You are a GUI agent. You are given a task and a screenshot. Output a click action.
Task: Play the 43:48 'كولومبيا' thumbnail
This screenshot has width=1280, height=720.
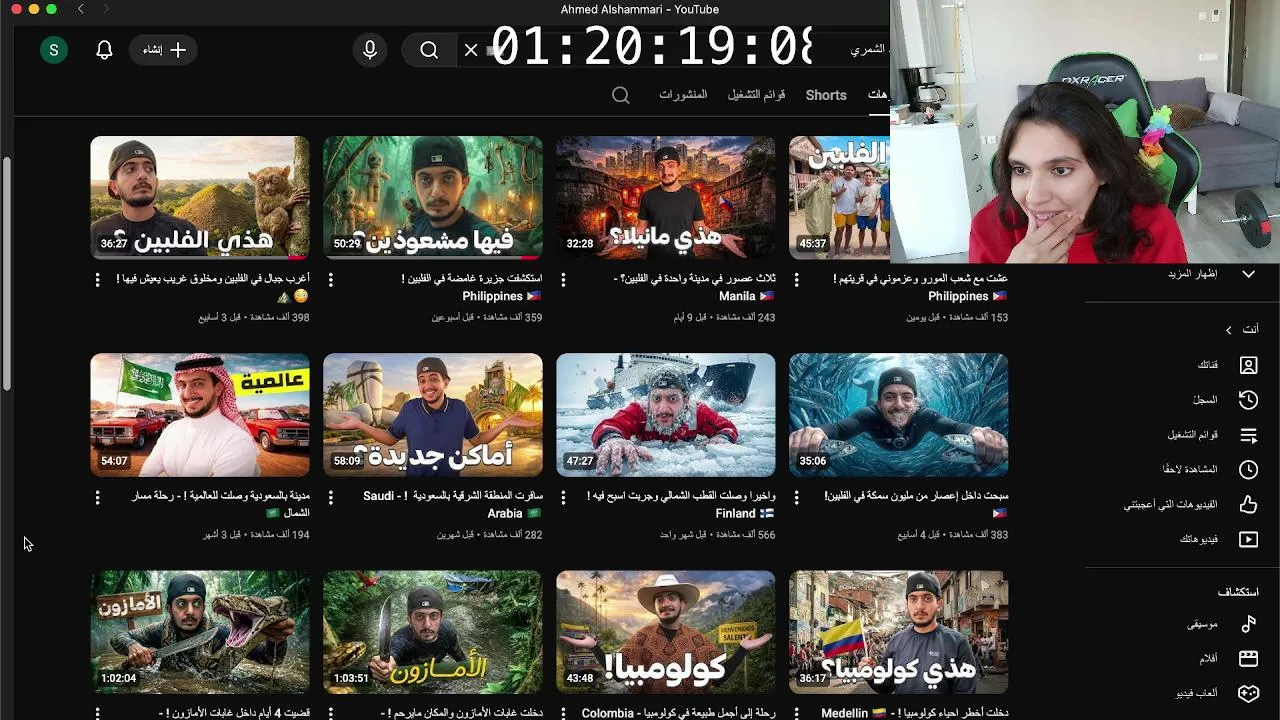click(x=666, y=632)
